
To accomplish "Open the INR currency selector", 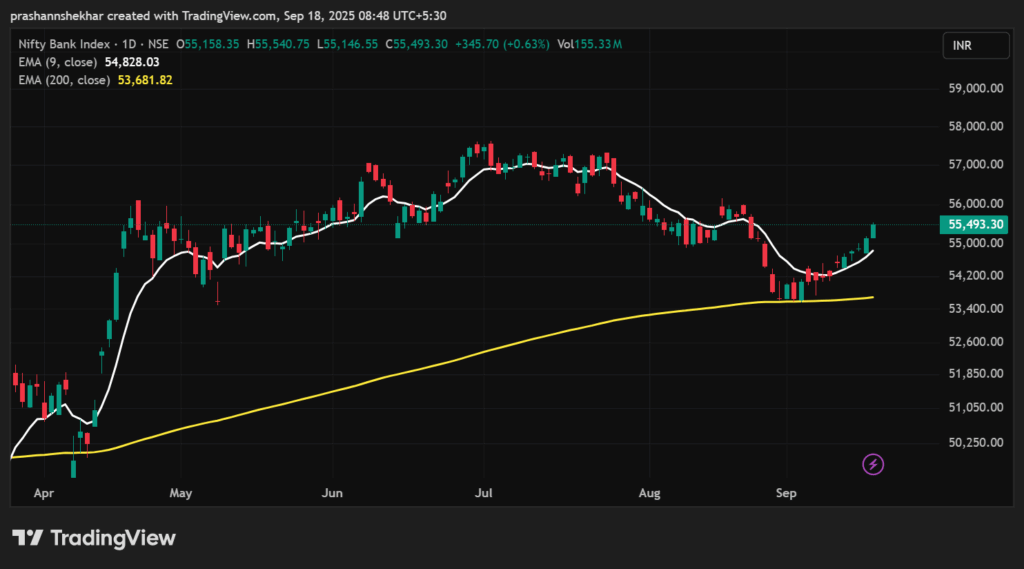I will tap(976, 46).
